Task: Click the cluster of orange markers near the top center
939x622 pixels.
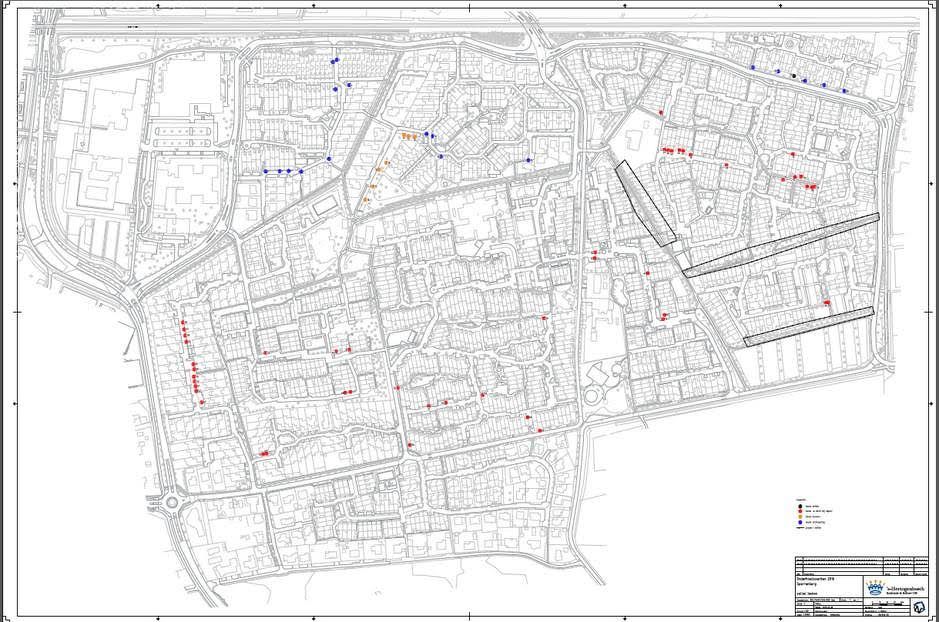Action: click(x=409, y=136)
